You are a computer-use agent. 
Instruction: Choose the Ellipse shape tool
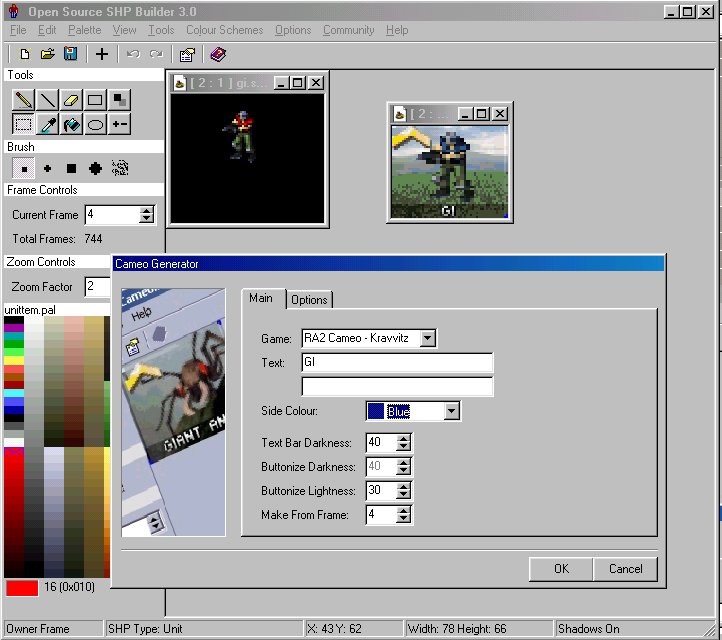pos(95,125)
